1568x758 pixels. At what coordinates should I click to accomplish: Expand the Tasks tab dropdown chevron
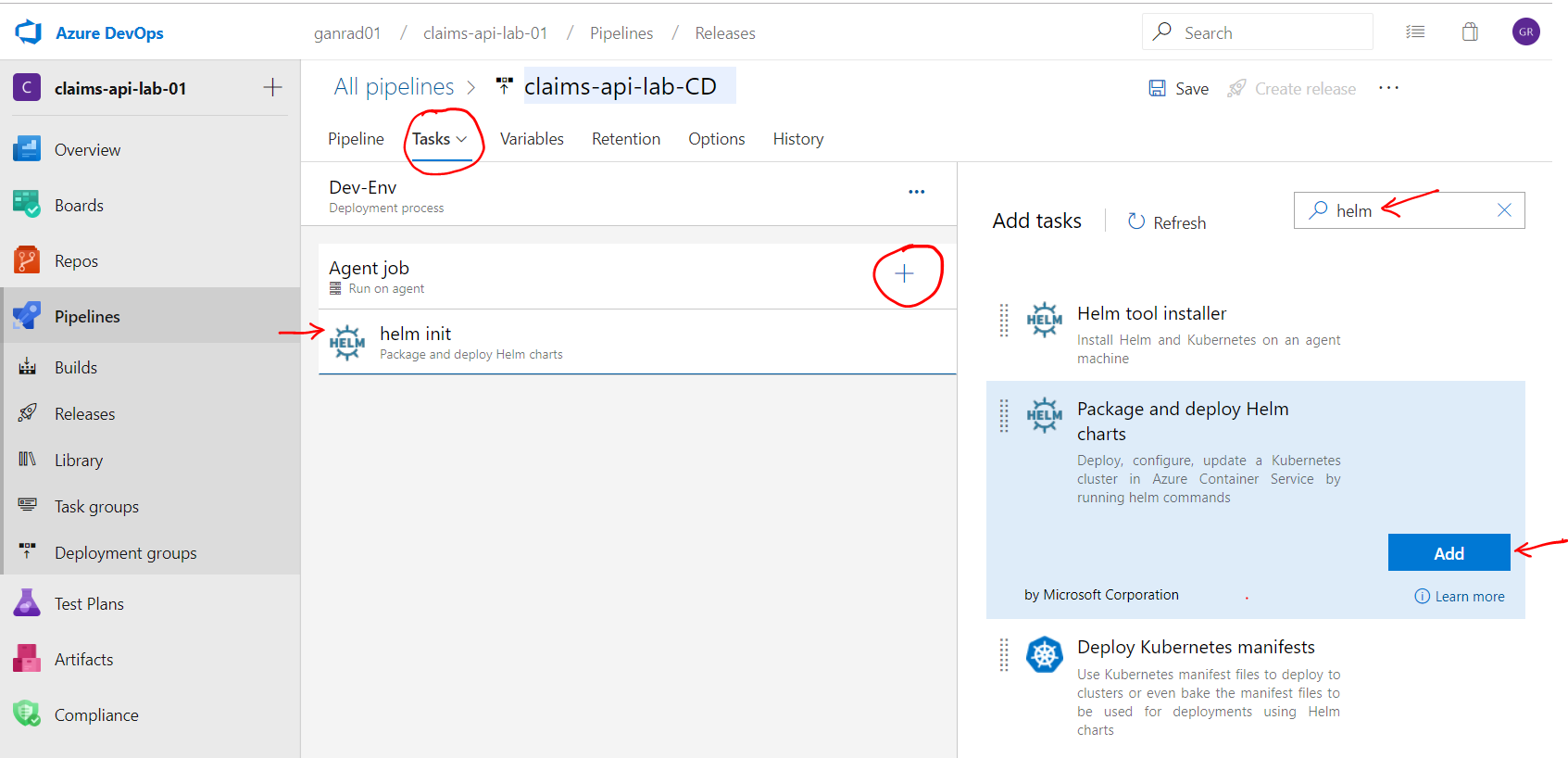click(461, 139)
